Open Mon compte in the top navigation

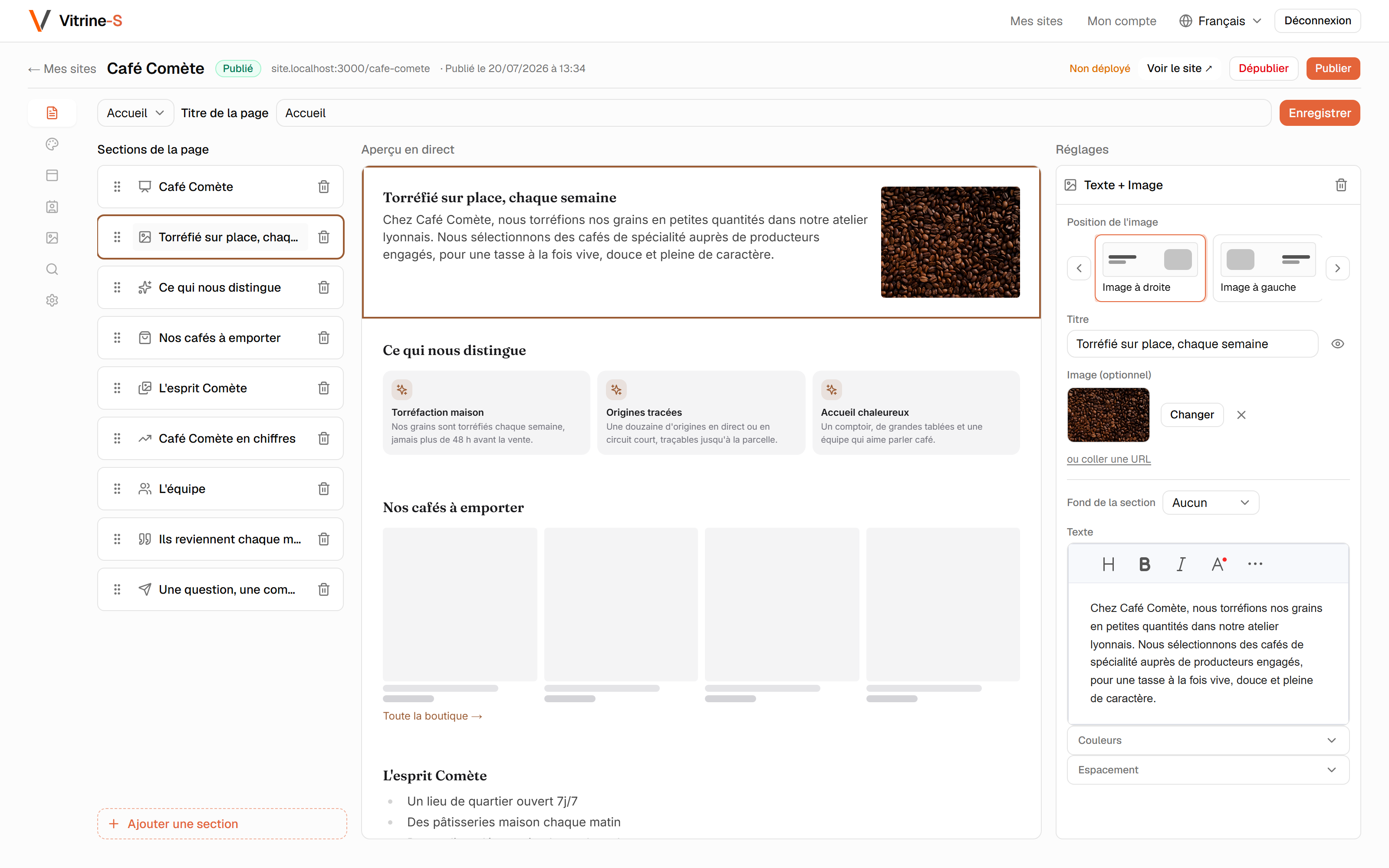tap(1122, 21)
